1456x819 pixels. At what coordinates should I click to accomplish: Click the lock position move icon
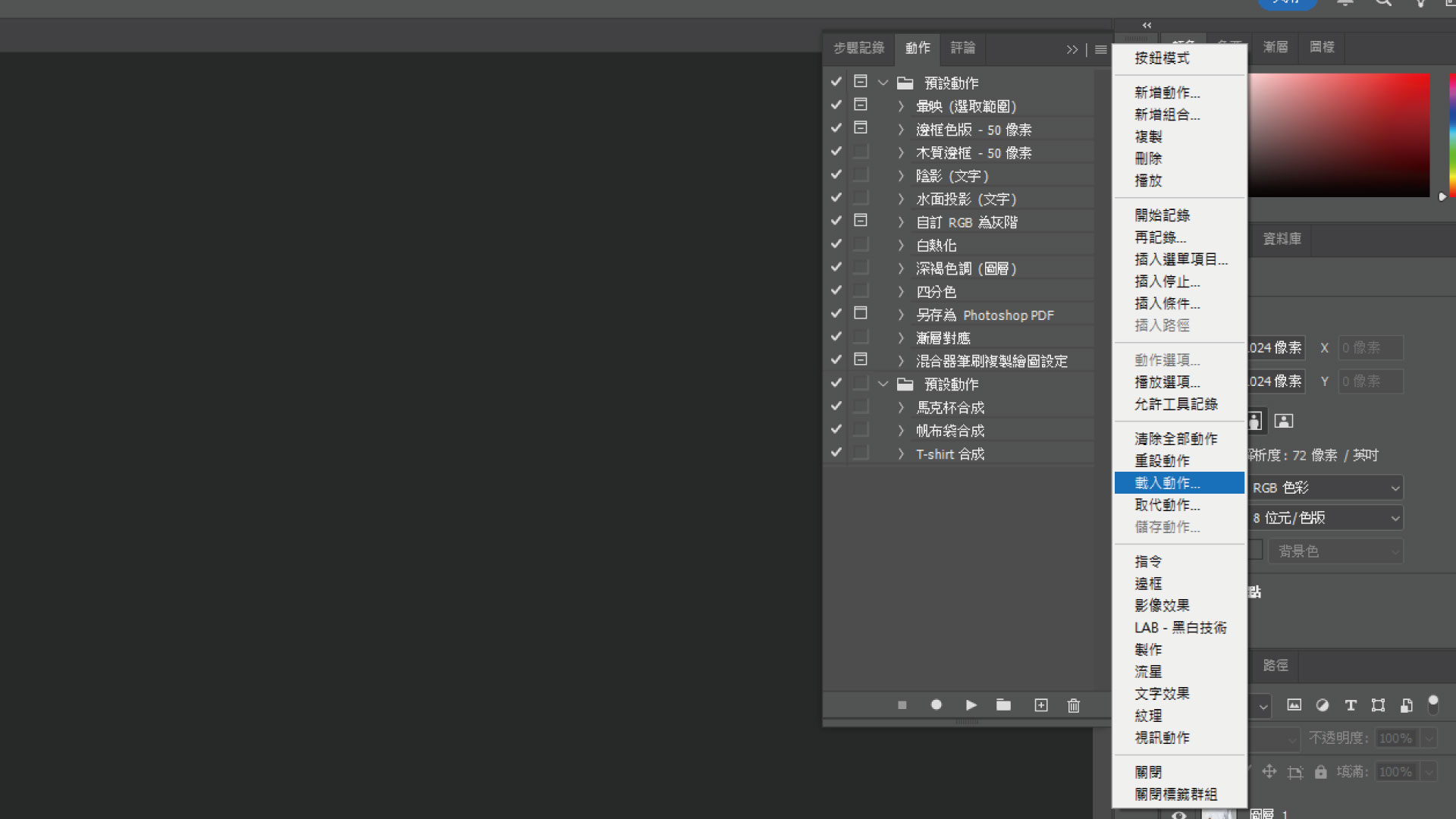click(x=1269, y=771)
